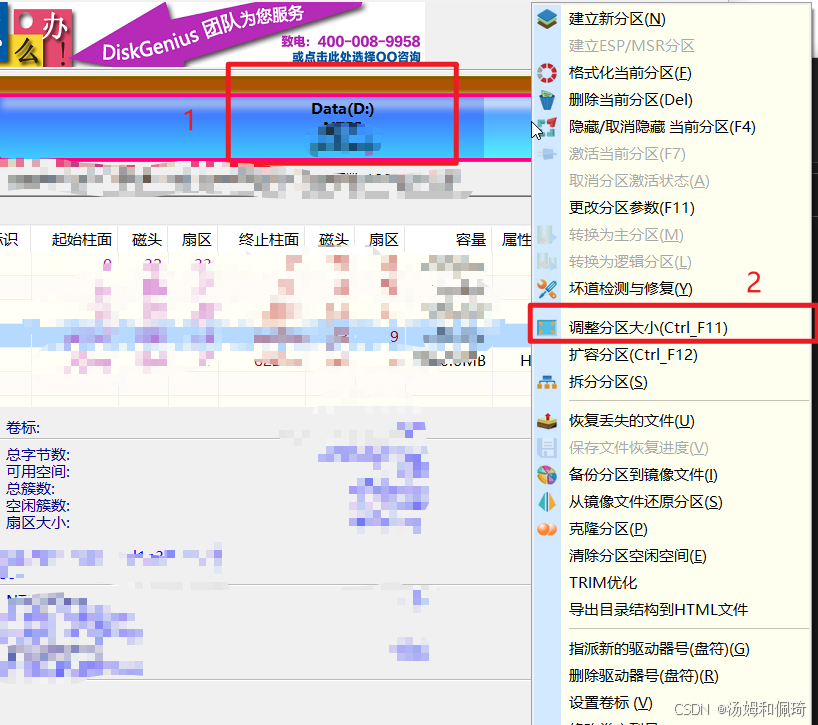818x725 pixels.
Task: Select 拆分分区(S) menu entry
Action: tap(608, 382)
